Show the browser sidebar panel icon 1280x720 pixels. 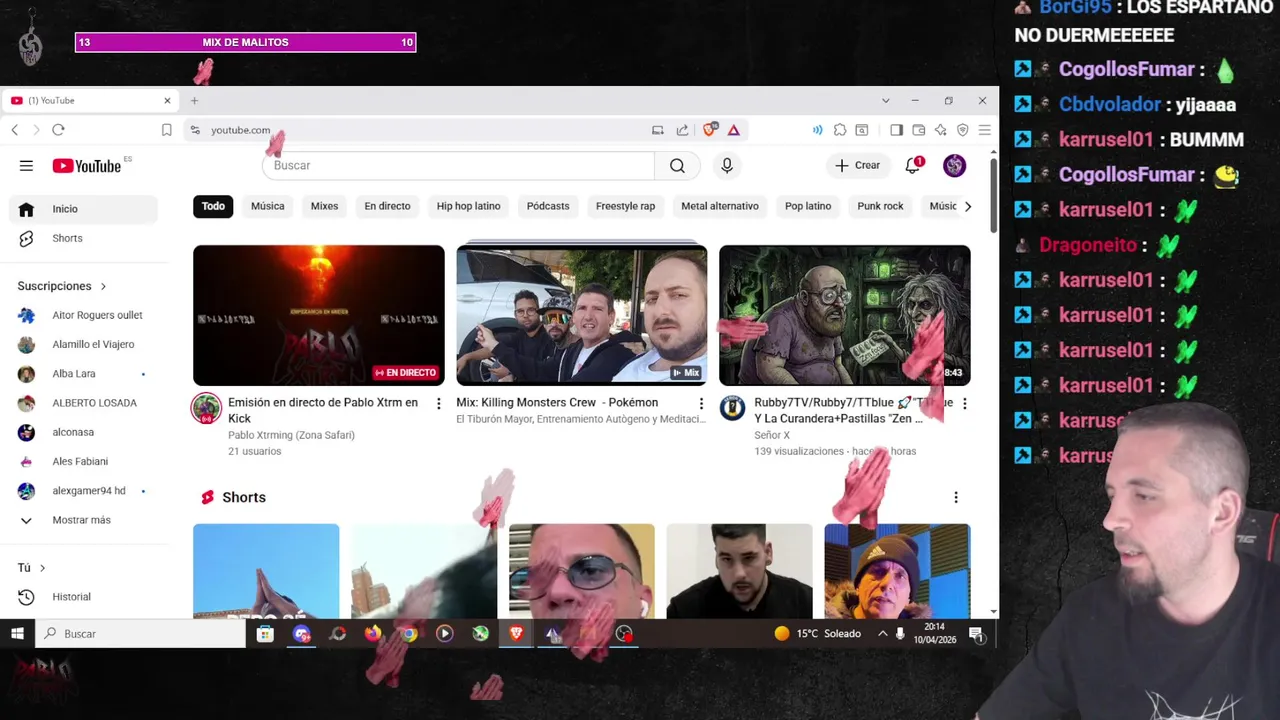point(896,130)
